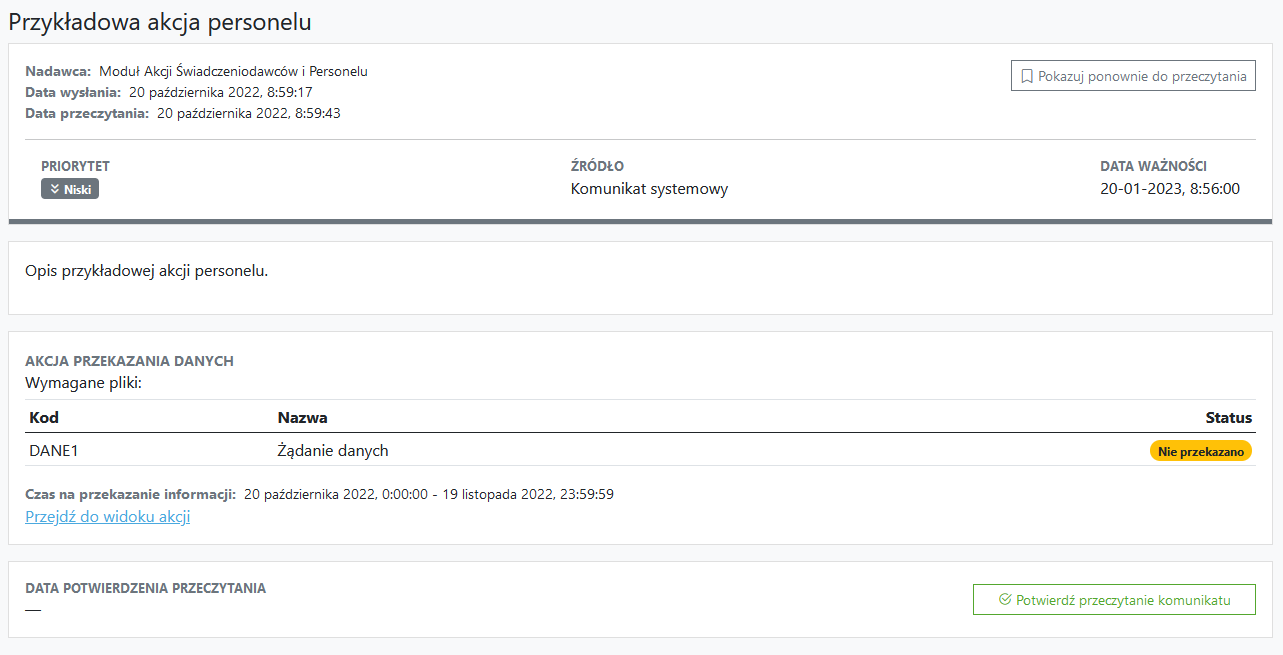Click the yellow Nie przekazano status badge
The height and width of the screenshot is (655, 1283).
1200,451
